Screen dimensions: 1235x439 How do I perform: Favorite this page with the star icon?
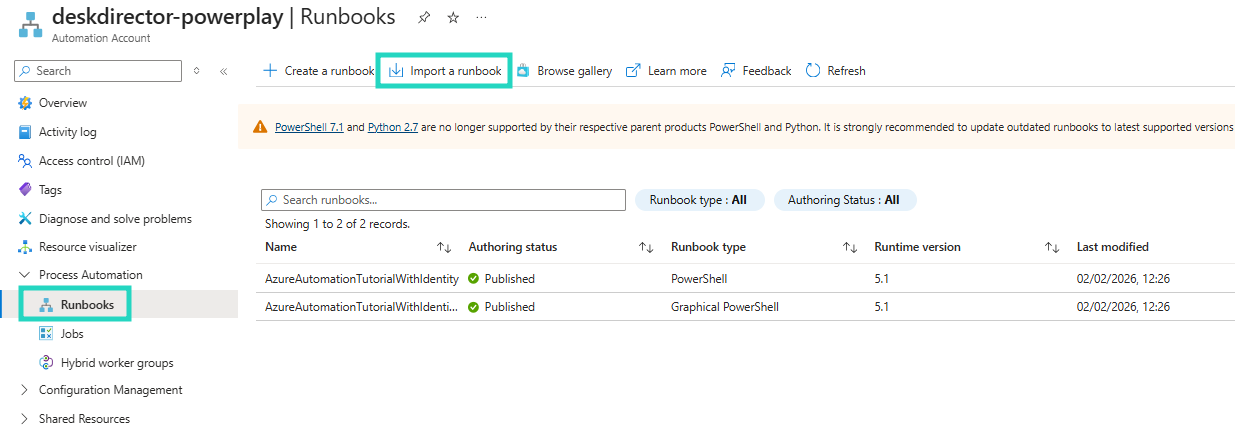point(453,18)
